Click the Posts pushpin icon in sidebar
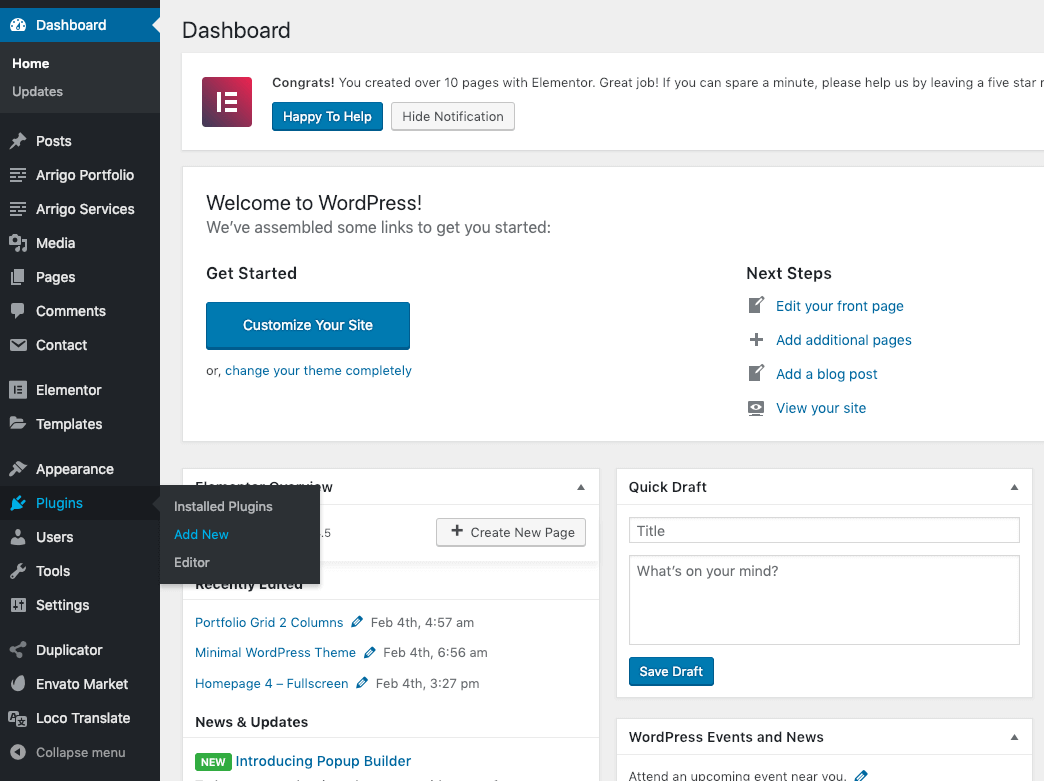Screen dimensions: 1044x781 (x=18, y=141)
